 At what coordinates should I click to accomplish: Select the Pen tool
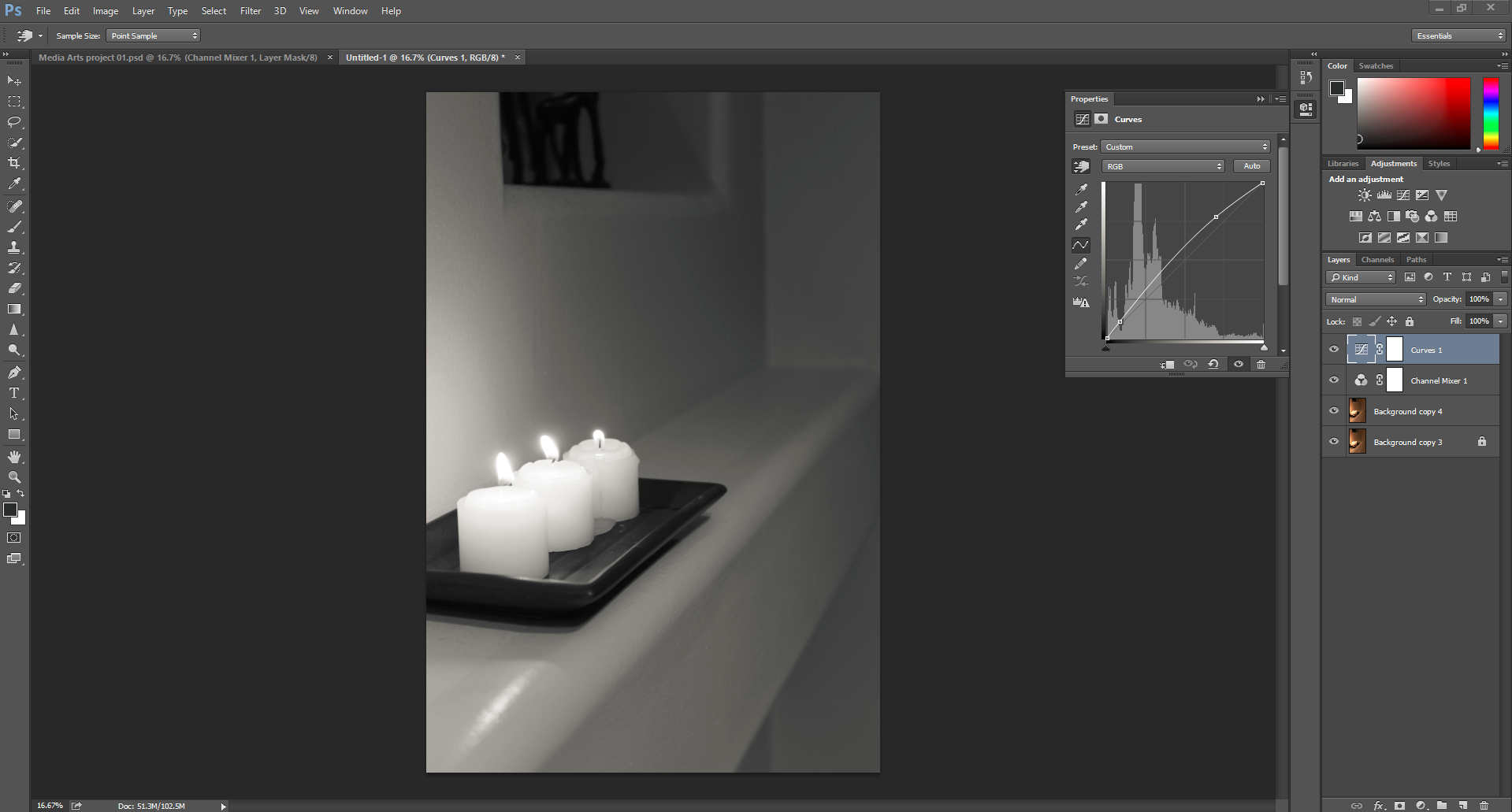[x=14, y=373]
